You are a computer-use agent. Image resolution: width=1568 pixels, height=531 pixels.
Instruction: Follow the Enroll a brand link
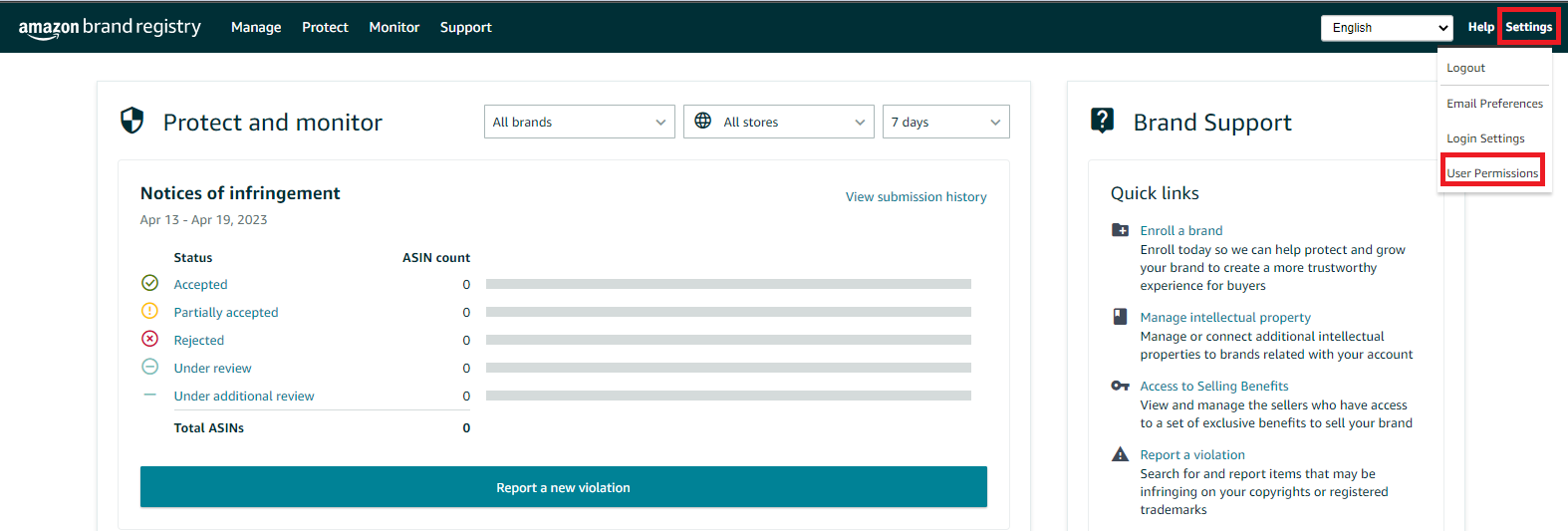(x=1181, y=231)
